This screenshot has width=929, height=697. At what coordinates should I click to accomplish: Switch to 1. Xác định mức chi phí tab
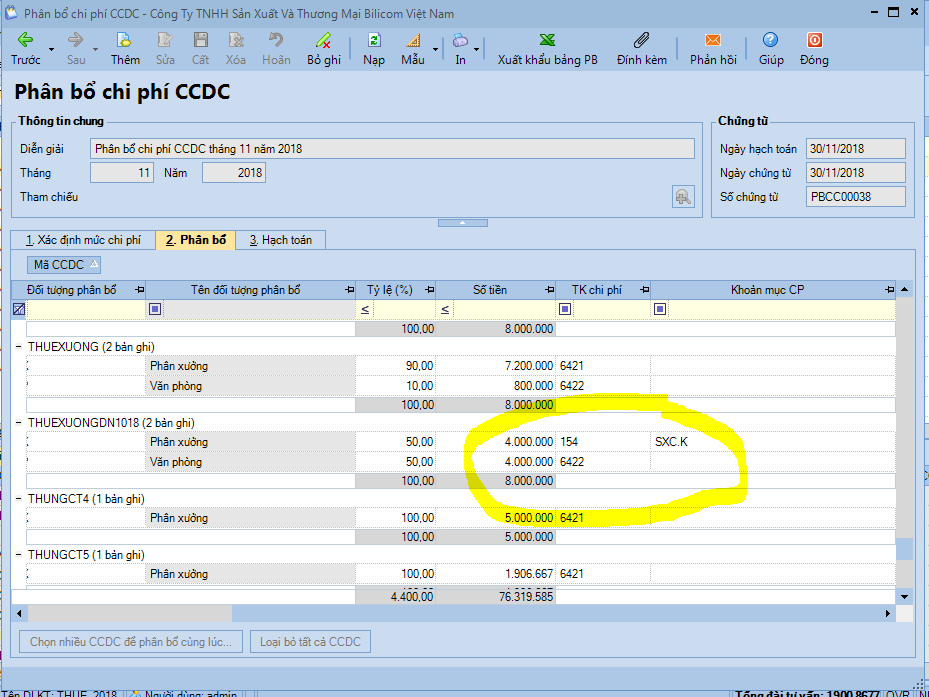point(83,240)
